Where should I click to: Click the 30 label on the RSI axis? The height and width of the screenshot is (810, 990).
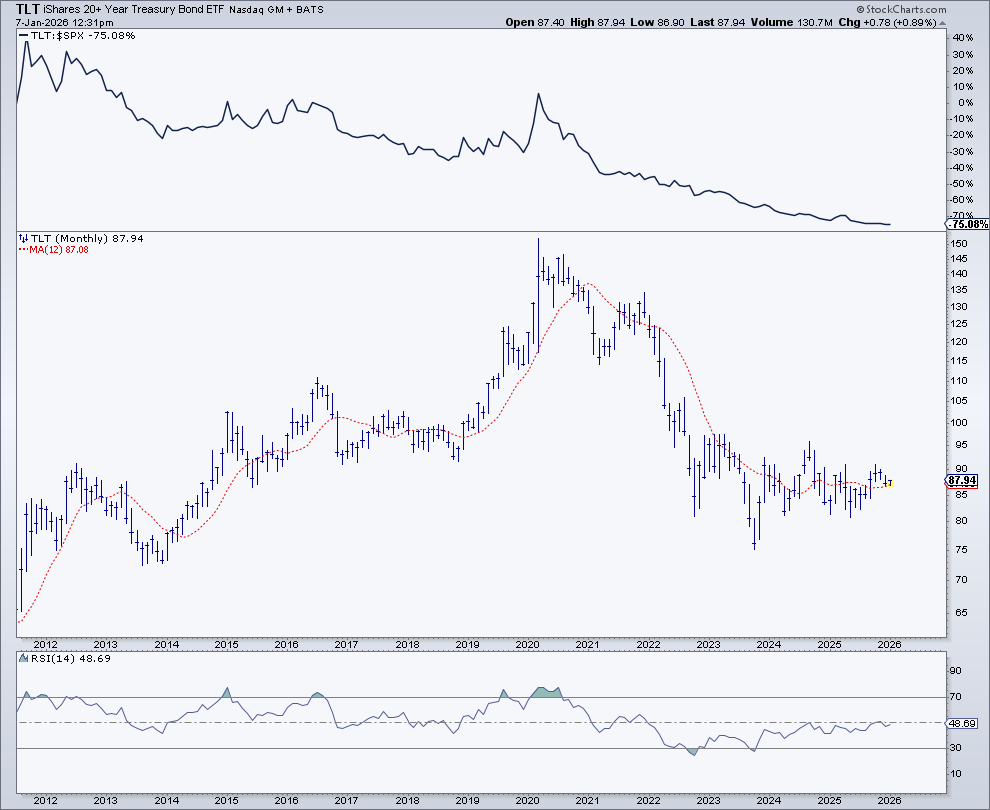coord(956,748)
